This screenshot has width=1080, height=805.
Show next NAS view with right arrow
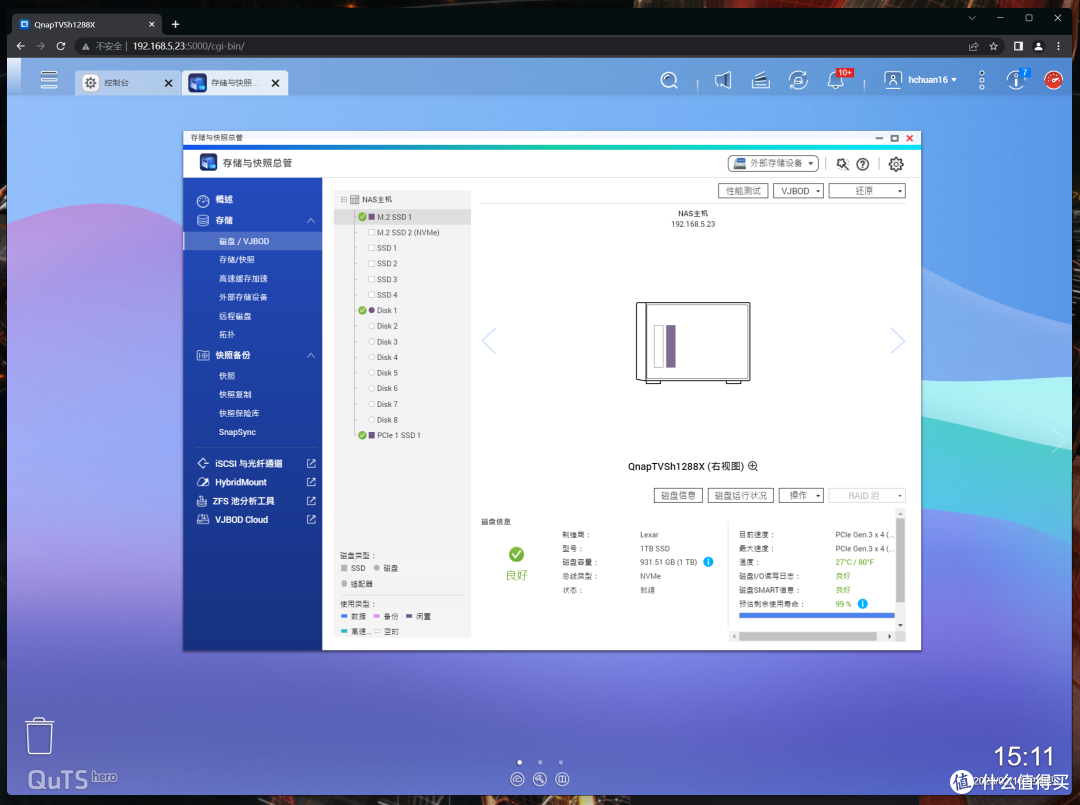pos(897,341)
